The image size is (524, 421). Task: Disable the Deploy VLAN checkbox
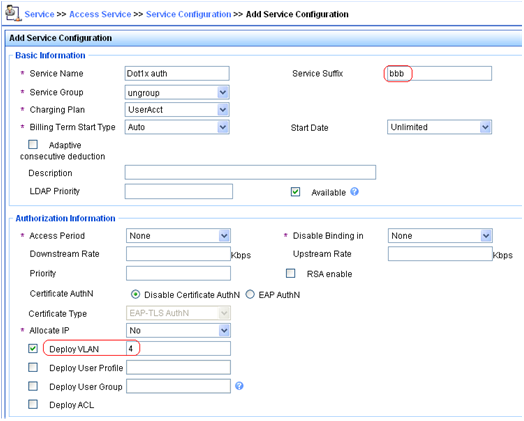point(33,348)
